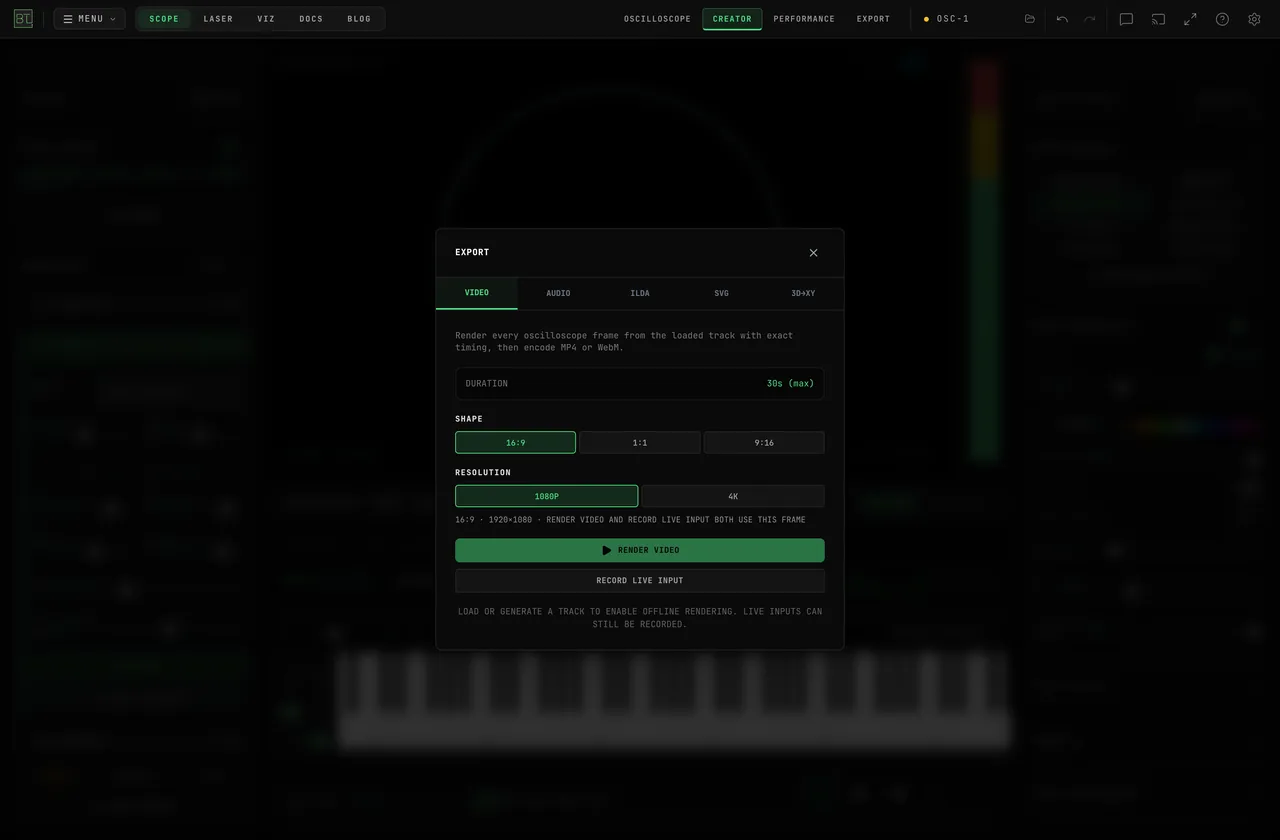Open the SVG export tab
Image resolution: width=1280 pixels, height=840 pixels.
721,293
